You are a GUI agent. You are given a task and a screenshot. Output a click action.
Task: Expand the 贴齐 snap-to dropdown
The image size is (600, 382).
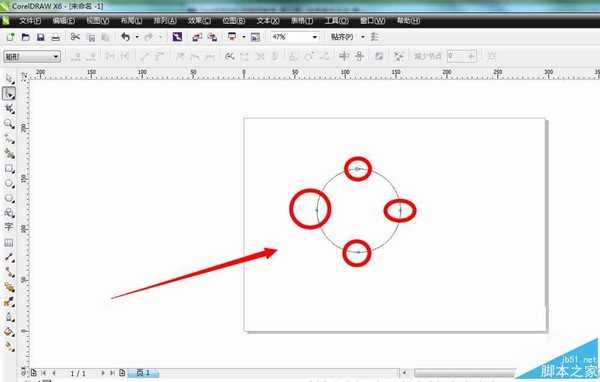[x=363, y=37]
